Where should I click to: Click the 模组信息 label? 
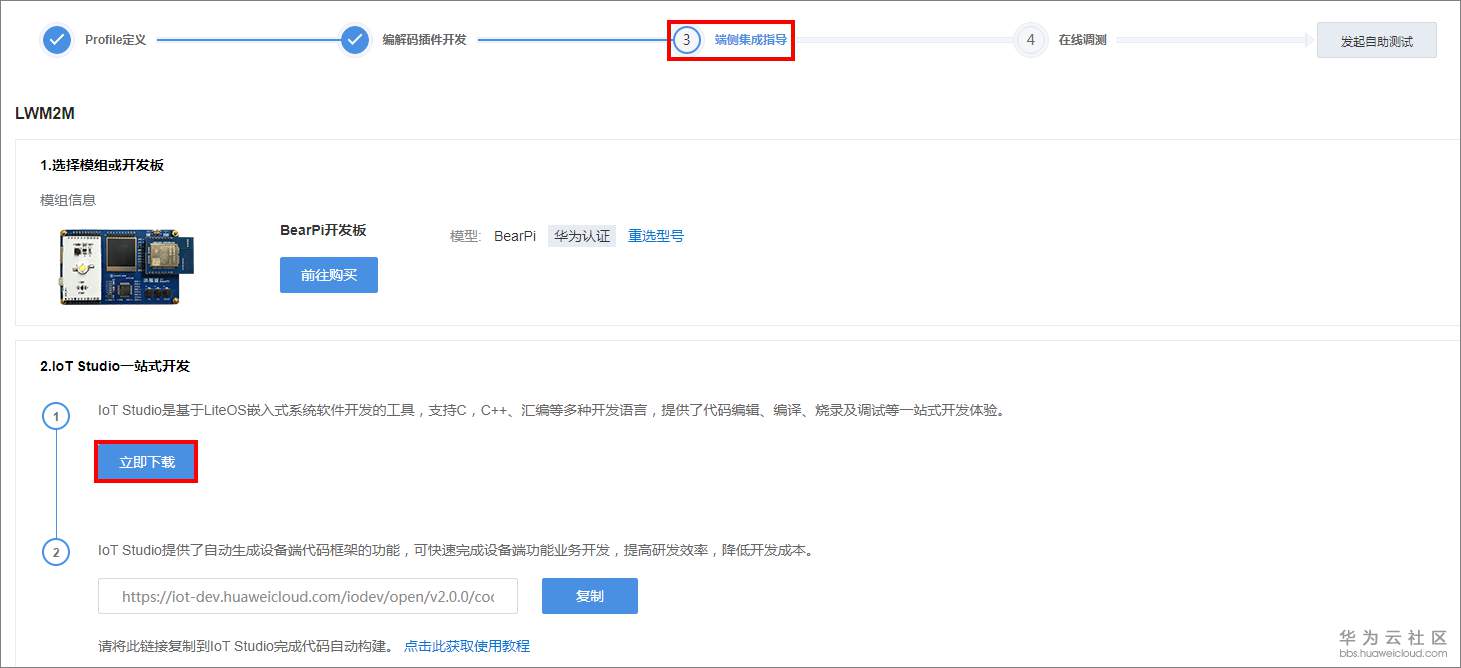[68, 200]
